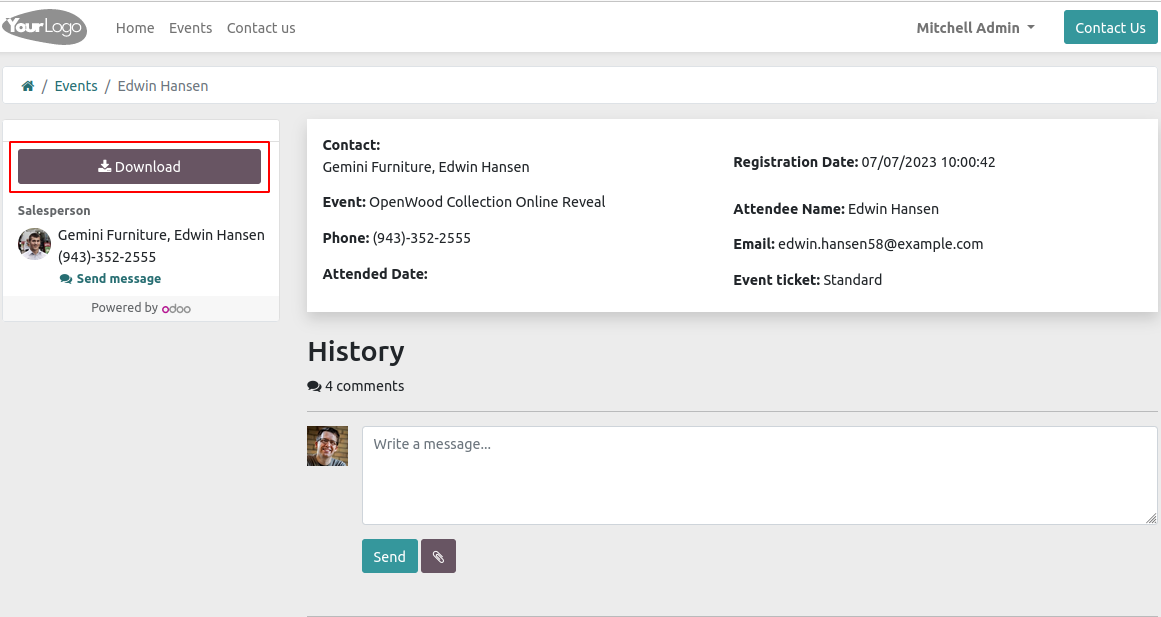Click the Salesperson label

pyautogui.click(x=54, y=210)
